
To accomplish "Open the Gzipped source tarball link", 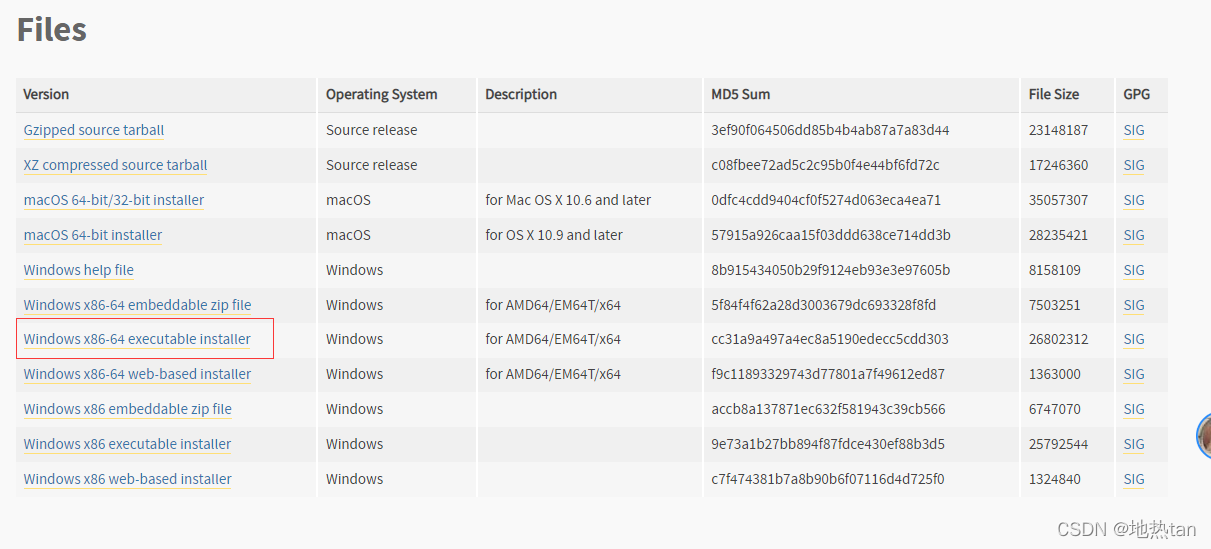I will tap(94, 130).
